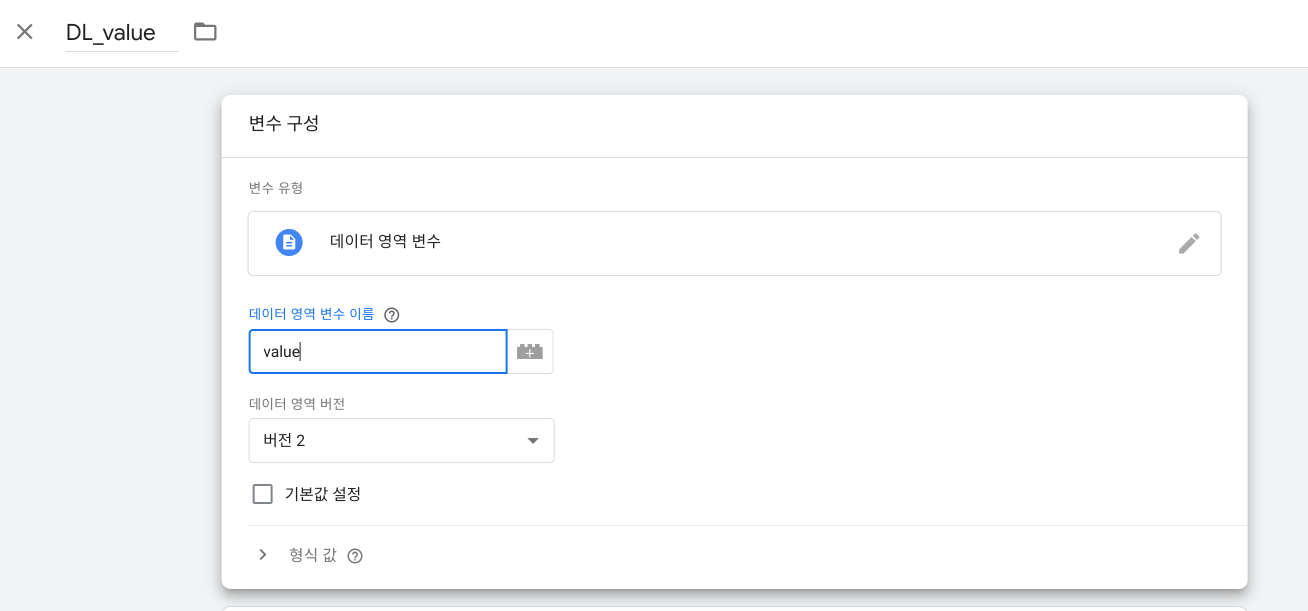Screen dimensions: 1308x611
Task: Expand 형식 값 using its chevron
Action: [x=263, y=555]
